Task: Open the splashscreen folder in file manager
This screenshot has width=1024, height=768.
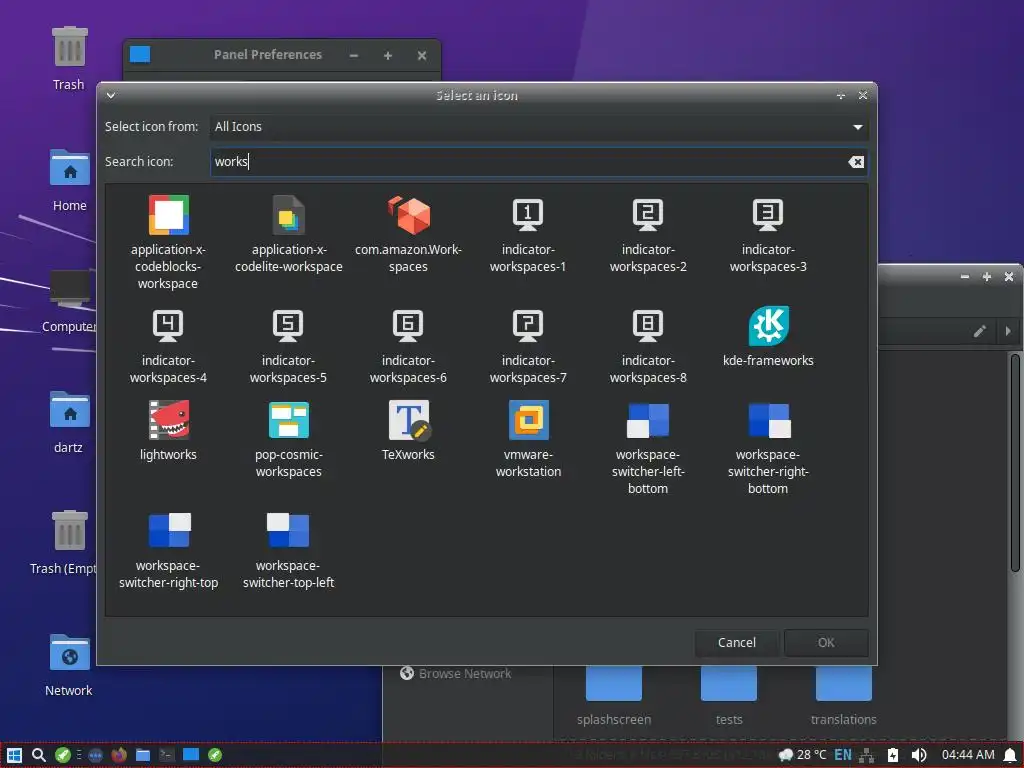Action: (x=614, y=696)
